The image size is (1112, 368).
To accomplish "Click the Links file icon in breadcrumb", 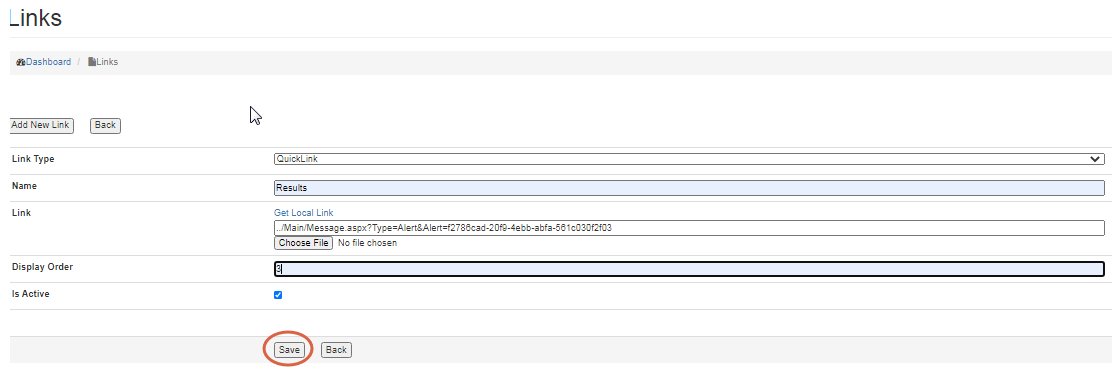I will [x=92, y=62].
